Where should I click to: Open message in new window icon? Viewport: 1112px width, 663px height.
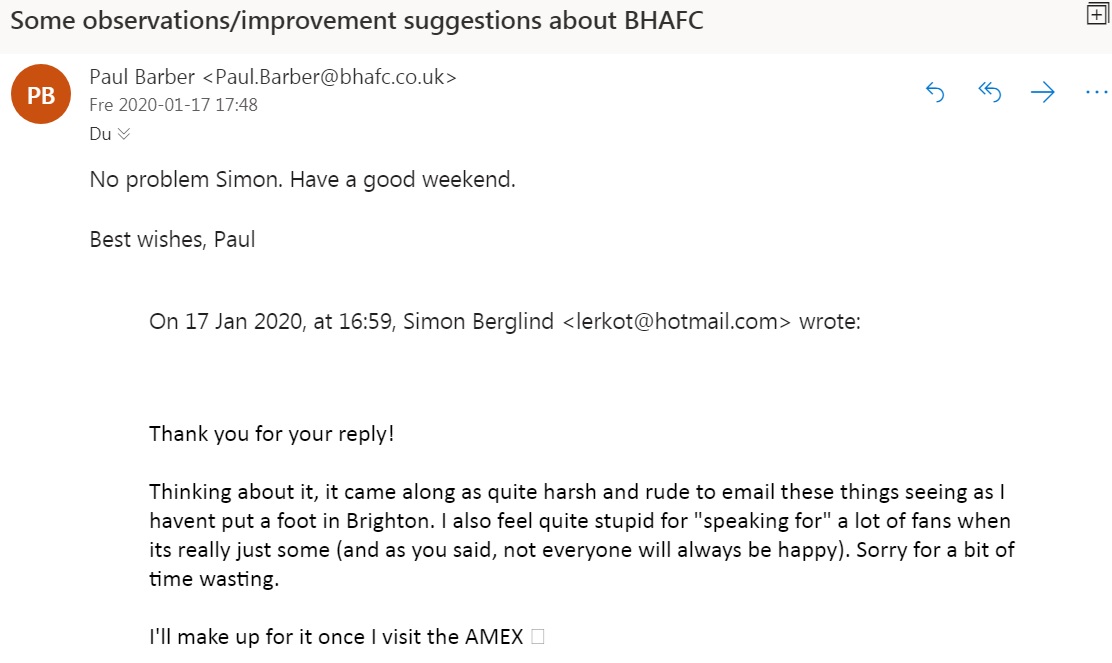1097,13
